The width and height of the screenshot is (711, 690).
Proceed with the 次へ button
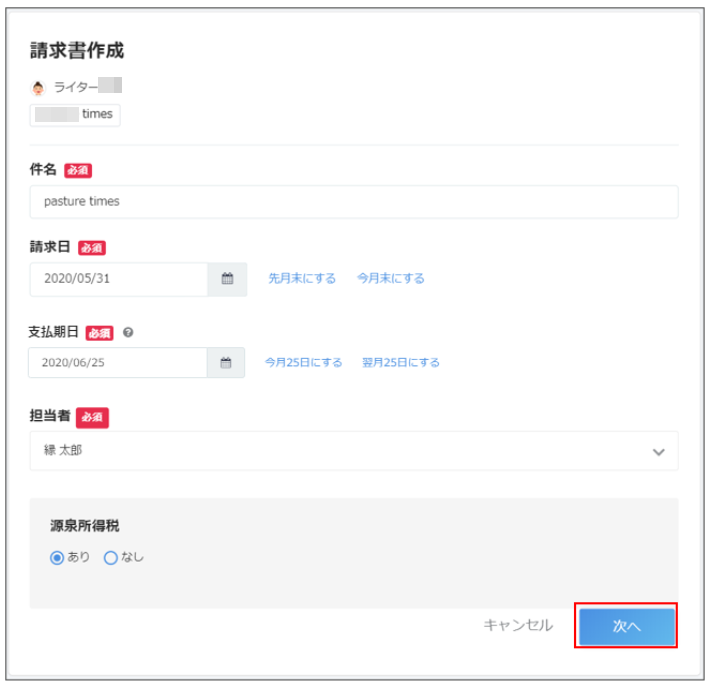click(x=627, y=626)
